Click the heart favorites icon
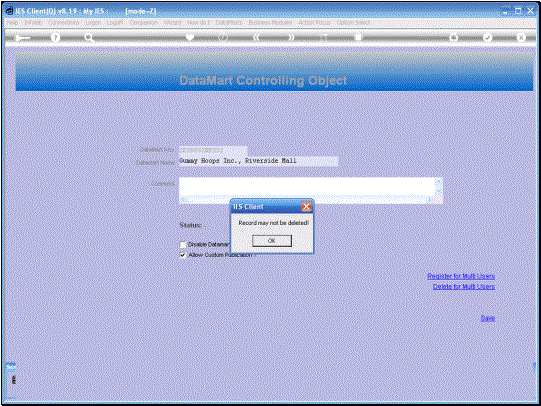This screenshot has height=406, width=541. pos(190,37)
